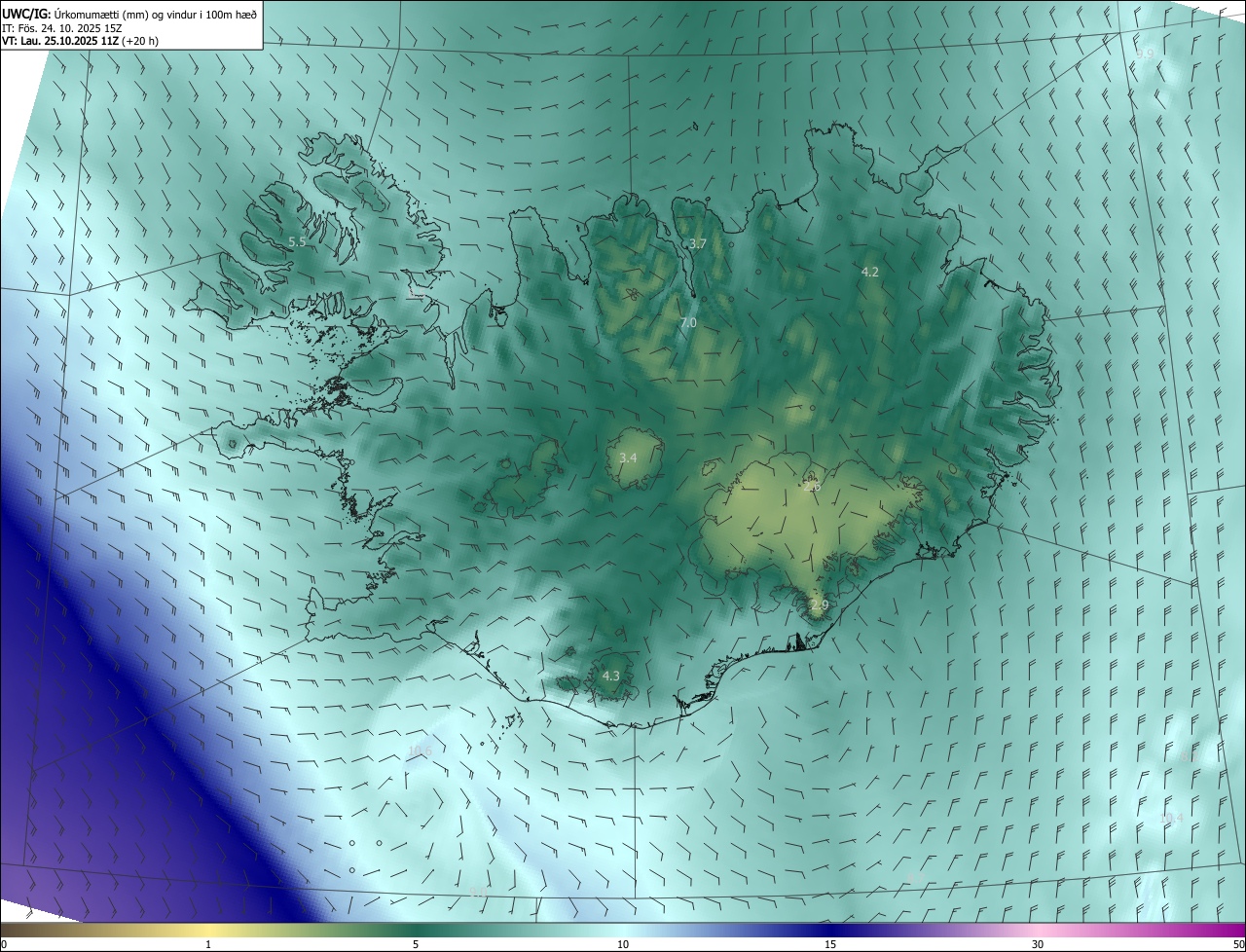Click the '30' label on the color scale

coord(1038,945)
